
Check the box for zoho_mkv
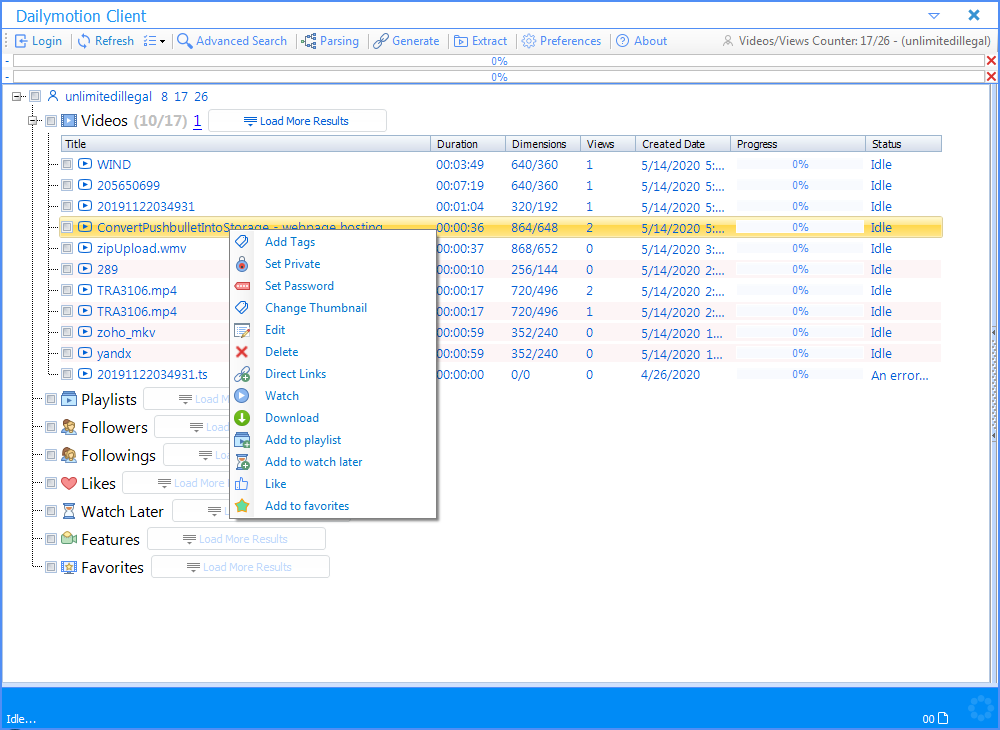(x=67, y=332)
